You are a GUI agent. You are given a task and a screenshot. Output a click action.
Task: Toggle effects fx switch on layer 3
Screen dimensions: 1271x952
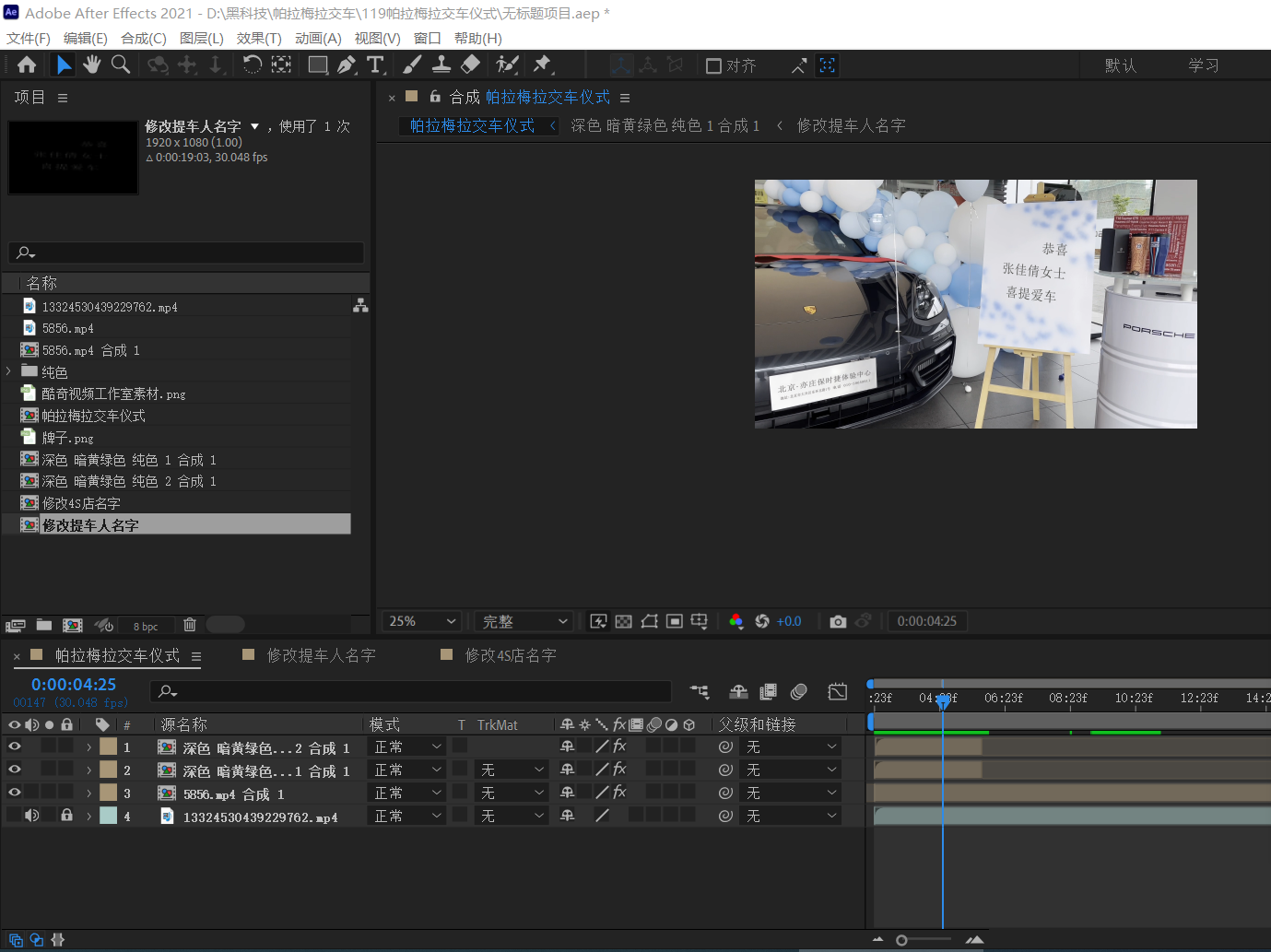pos(619,793)
